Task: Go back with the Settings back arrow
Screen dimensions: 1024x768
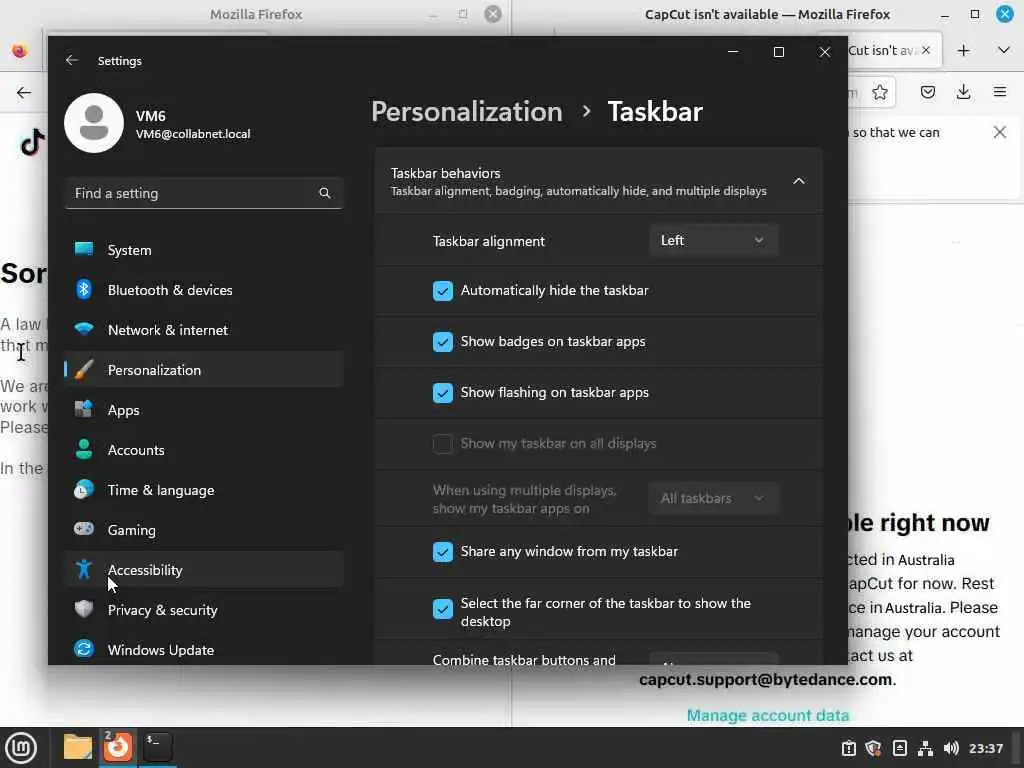Action: (x=72, y=60)
